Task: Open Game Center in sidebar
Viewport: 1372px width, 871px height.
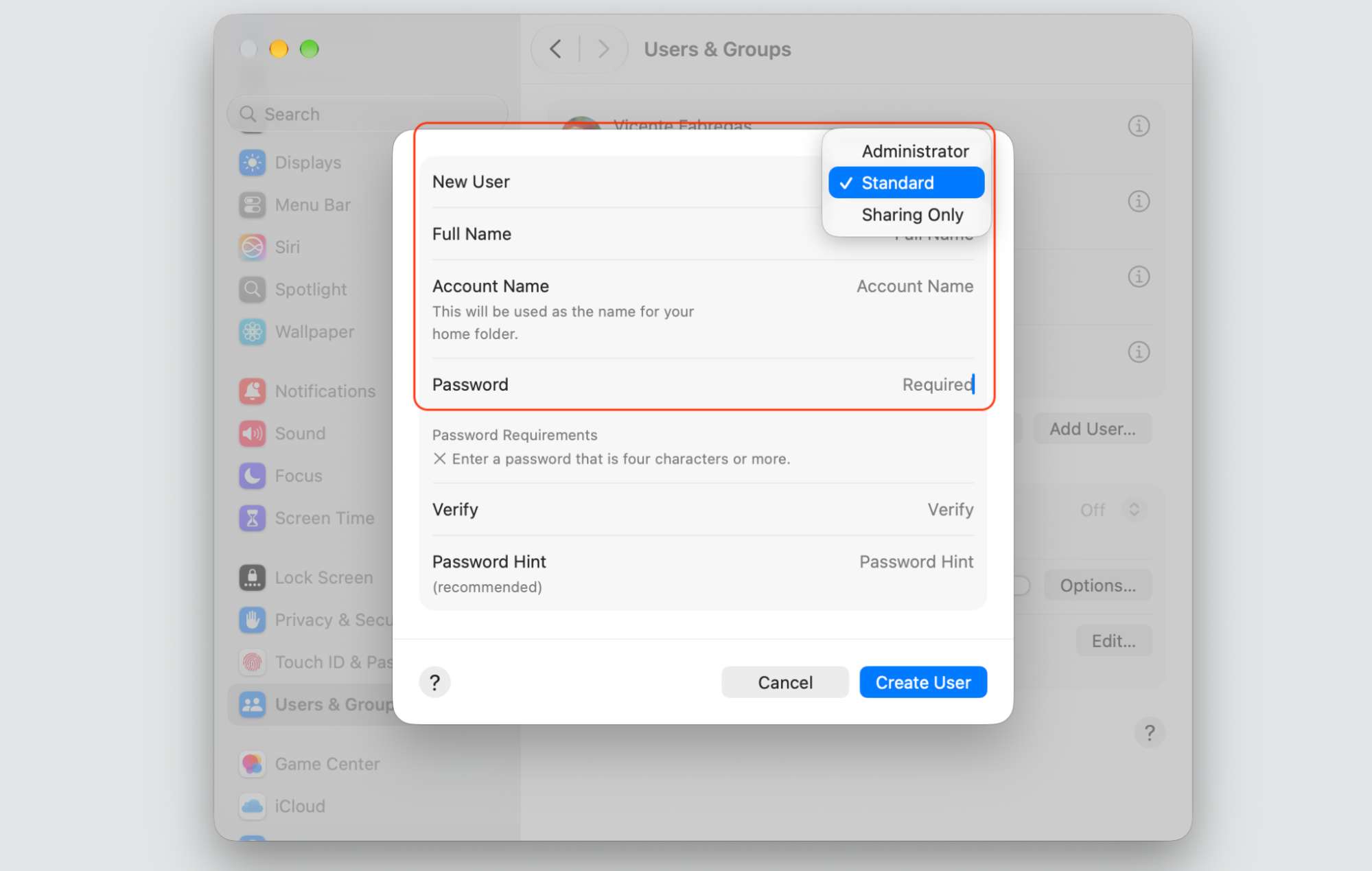Action: pos(309,764)
